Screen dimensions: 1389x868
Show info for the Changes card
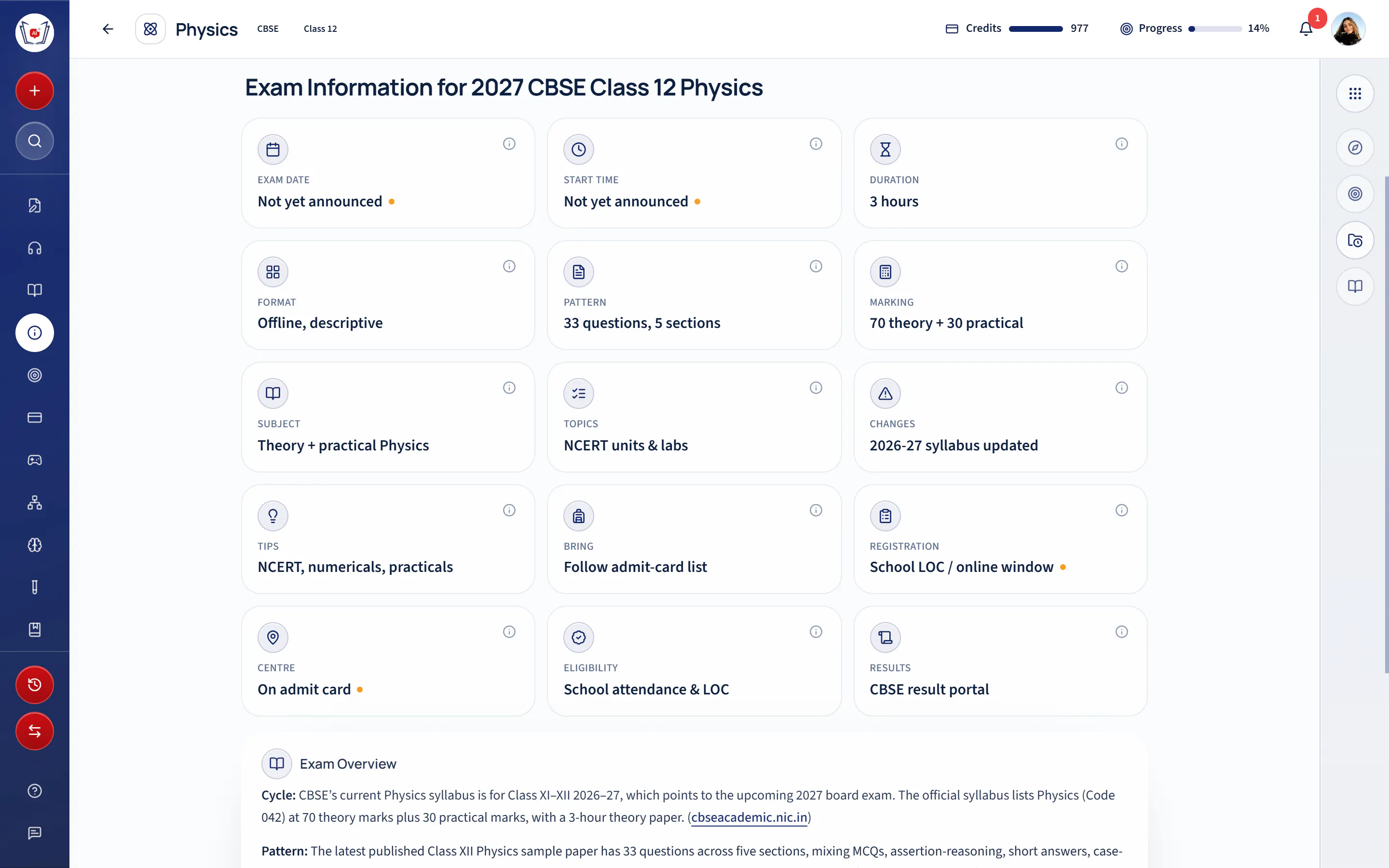click(1121, 388)
